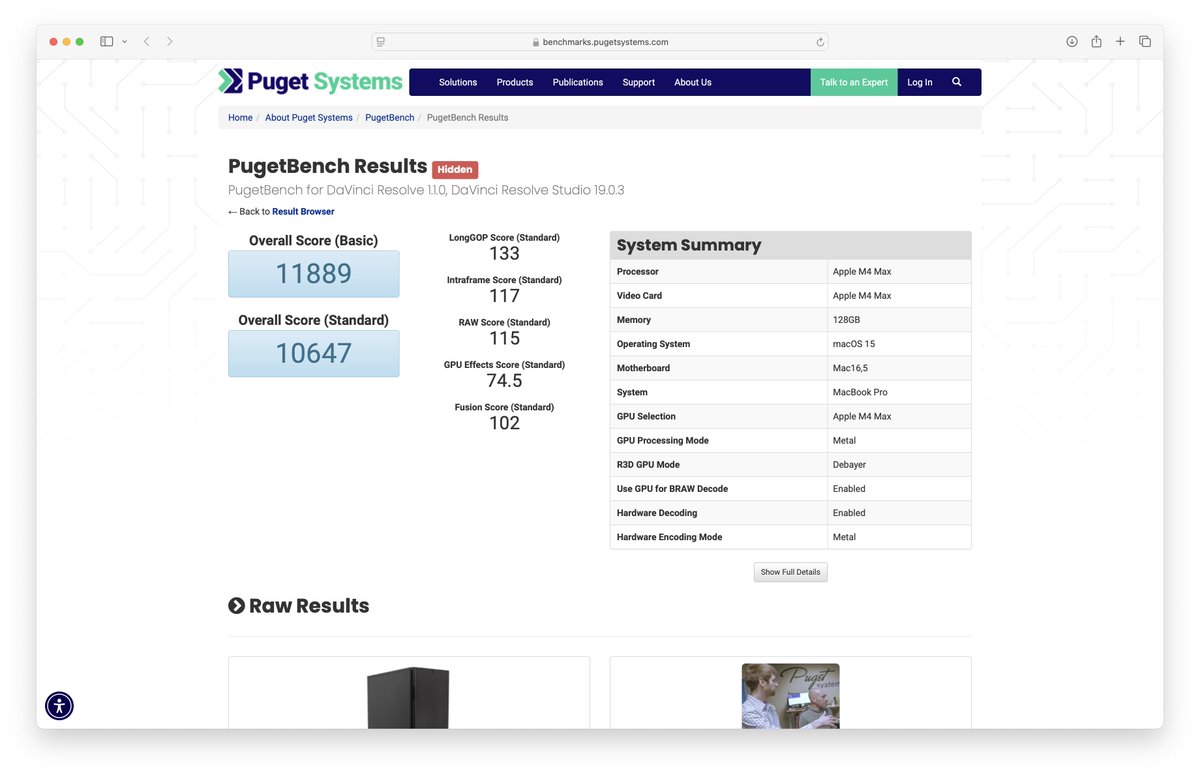Show the tab overview icon
This screenshot has width=1200, height=777.
coord(1145,42)
